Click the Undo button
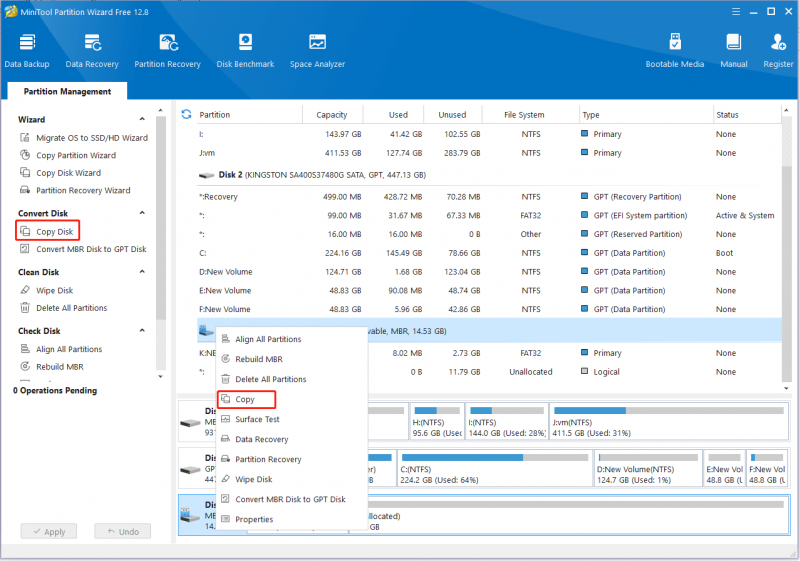The width and height of the screenshot is (800, 561). point(122,531)
